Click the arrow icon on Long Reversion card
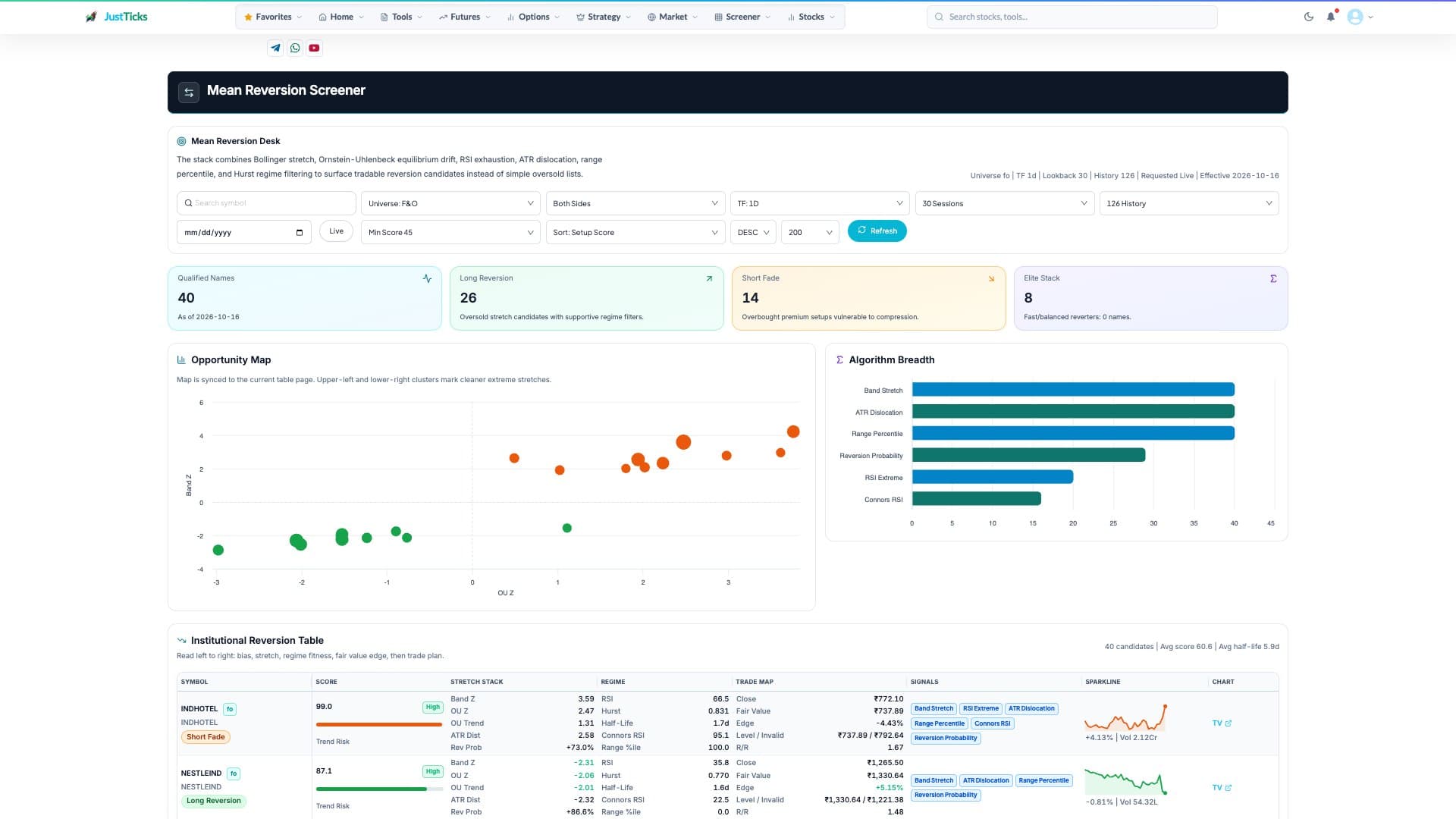Screen dimensions: 1456x819 coord(709,278)
